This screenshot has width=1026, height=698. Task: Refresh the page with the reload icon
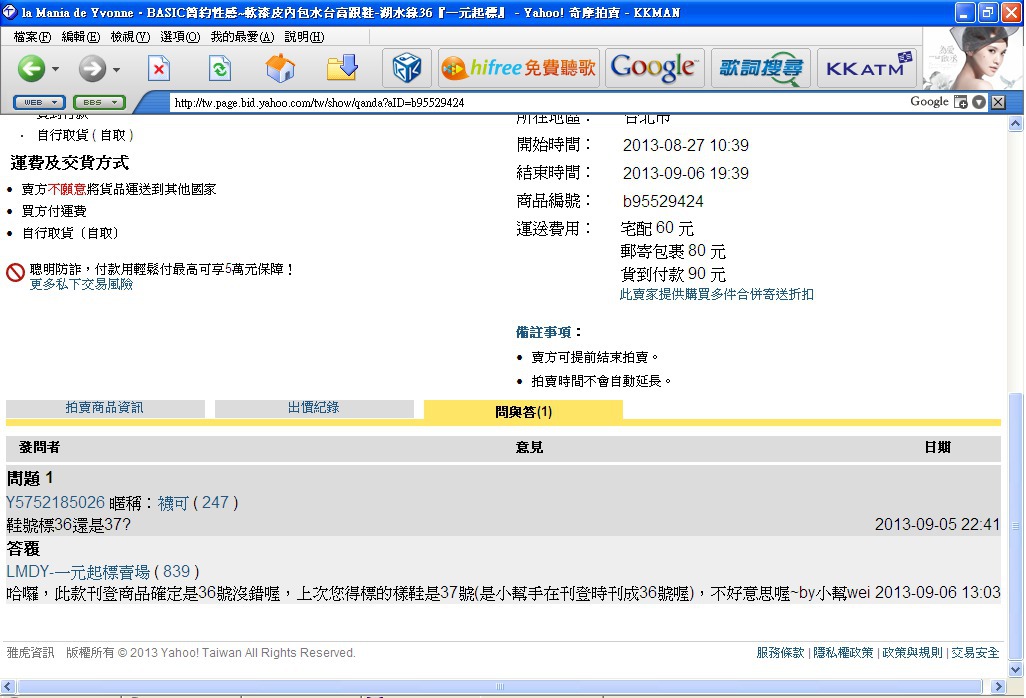[x=220, y=68]
